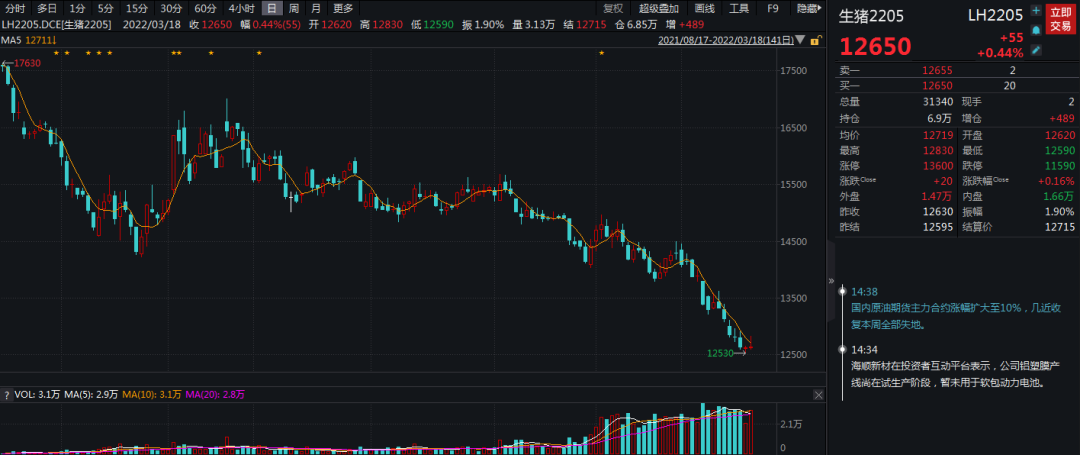Set a price alert with the bell icon
This screenshot has height=455, width=1080.
tap(1036, 30)
